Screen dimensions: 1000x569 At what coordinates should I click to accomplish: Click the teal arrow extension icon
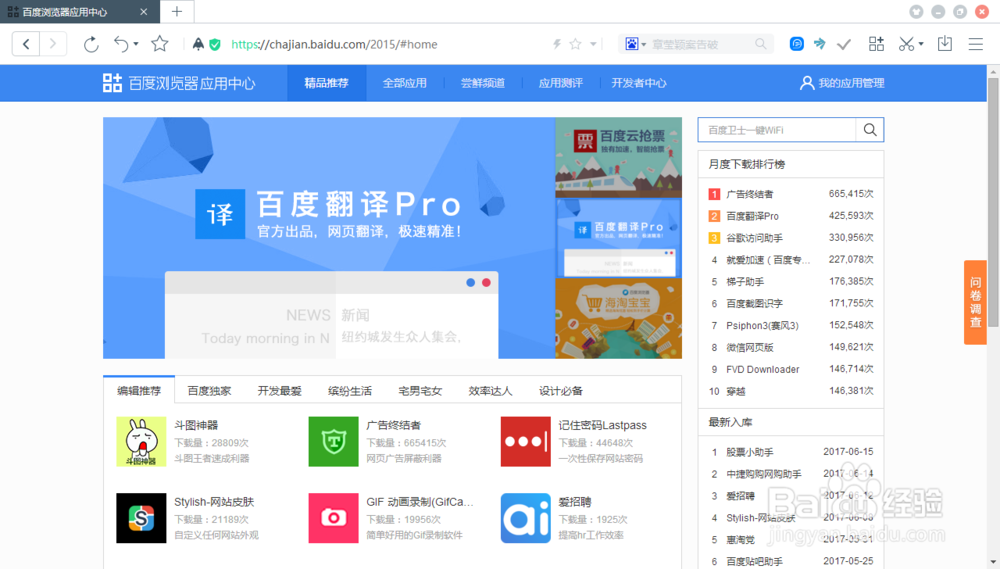point(820,44)
